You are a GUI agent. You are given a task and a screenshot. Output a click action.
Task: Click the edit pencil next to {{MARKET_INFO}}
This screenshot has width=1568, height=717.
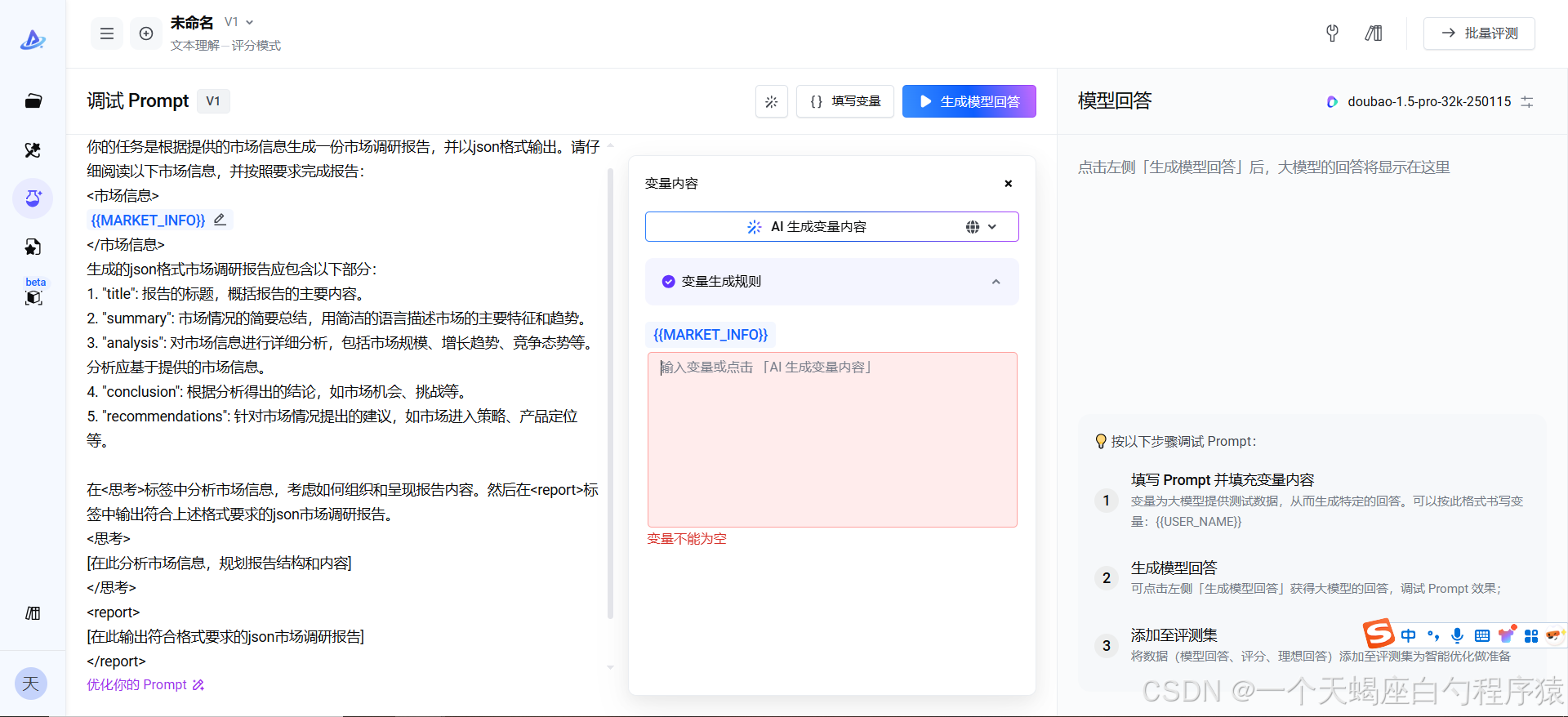220,220
